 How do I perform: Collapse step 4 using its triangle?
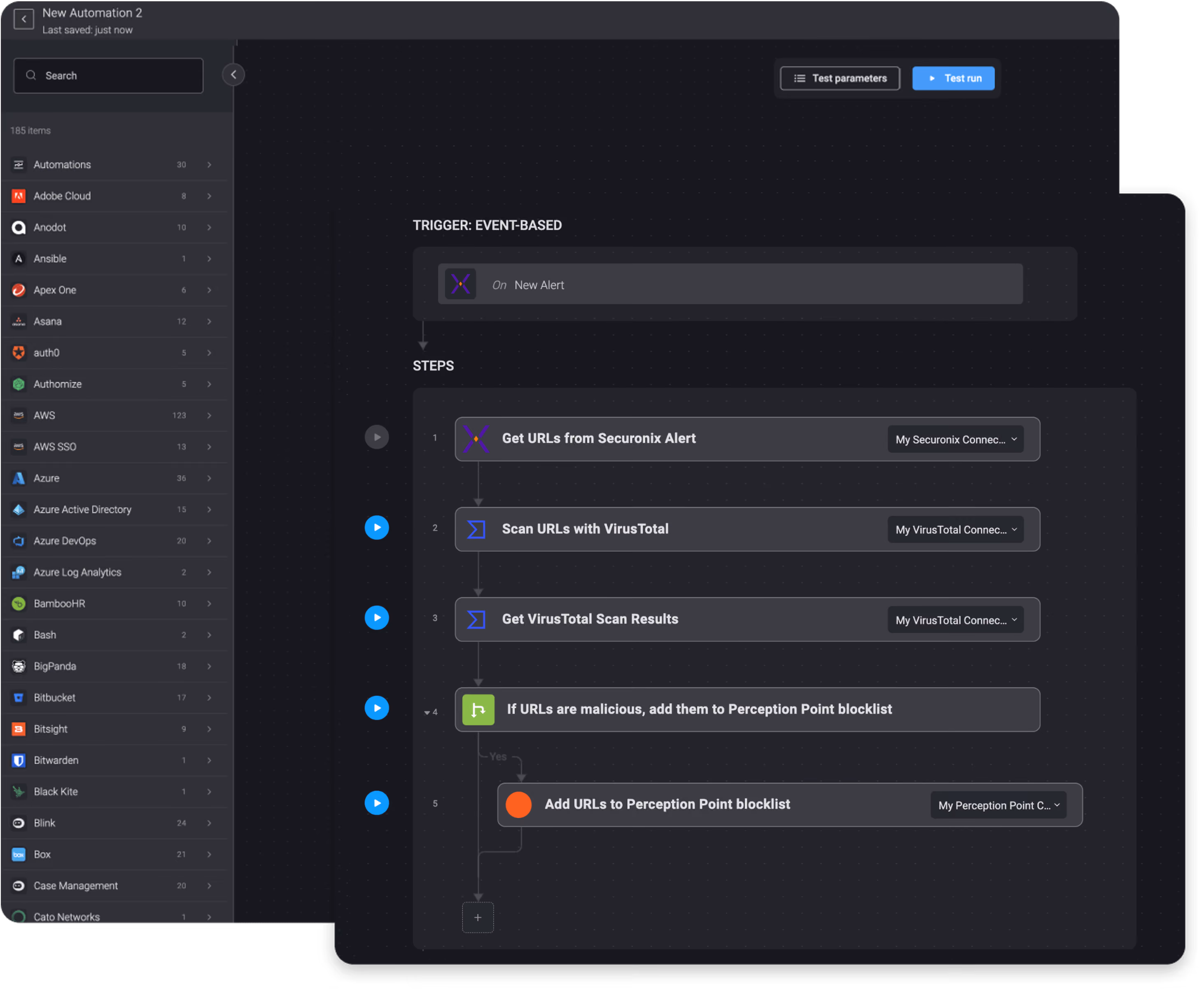tap(427, 713)
